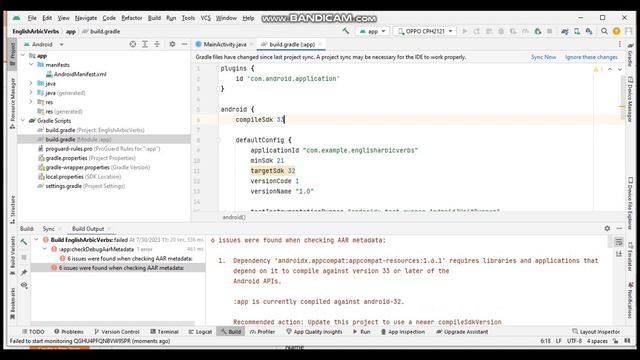640x360 pixels.
Task: Click the stop square icon in Build panel
Action: (x=24, y=257)
